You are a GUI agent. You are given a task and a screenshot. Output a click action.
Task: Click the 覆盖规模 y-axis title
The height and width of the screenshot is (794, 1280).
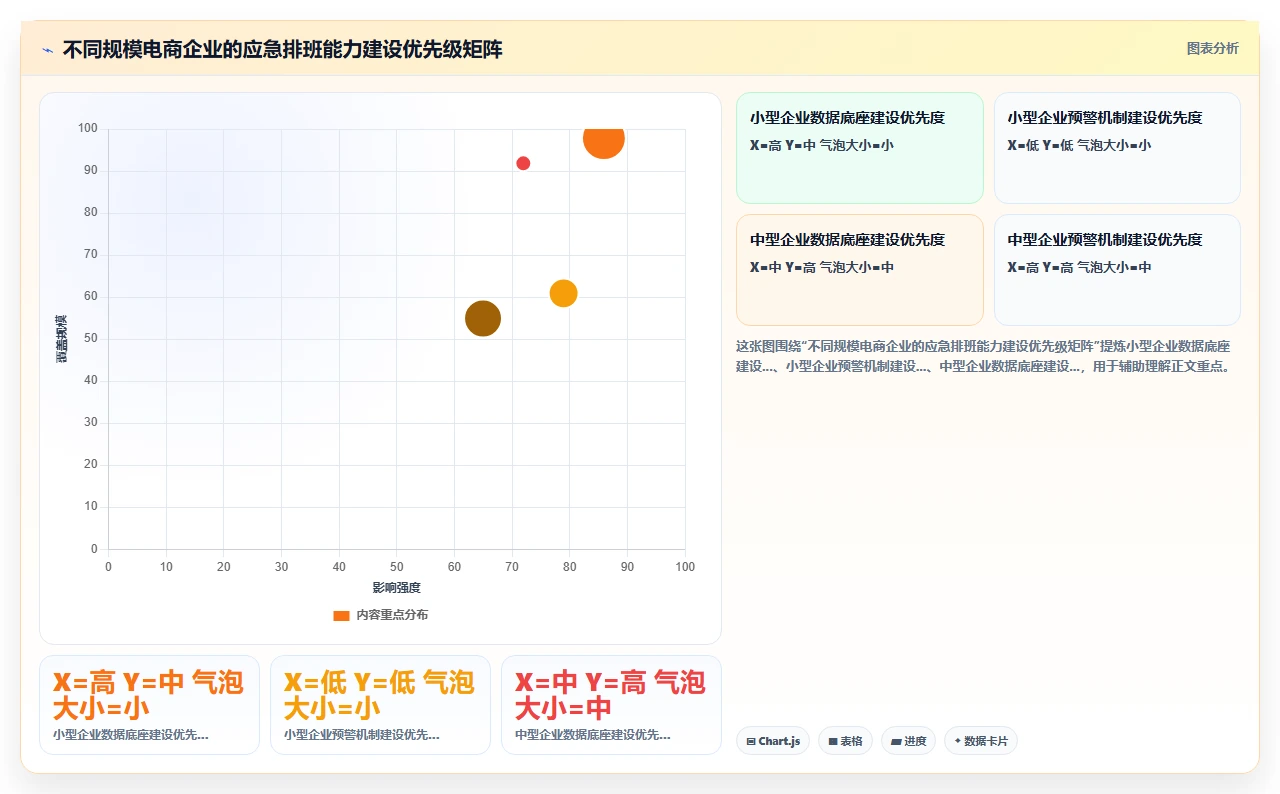tap(61, 338)
